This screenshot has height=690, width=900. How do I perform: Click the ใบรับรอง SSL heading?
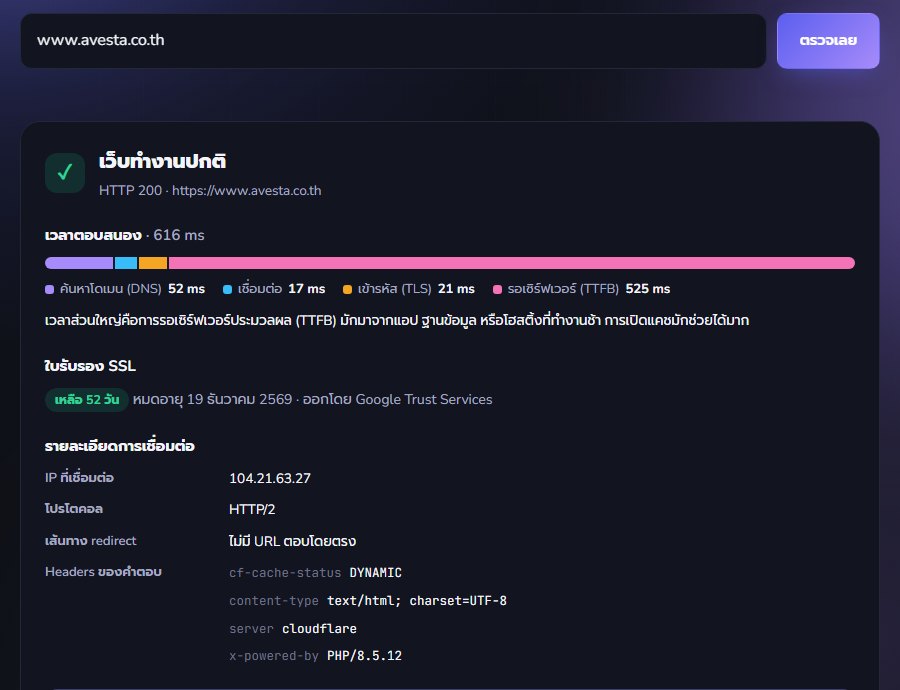point(90,366)
